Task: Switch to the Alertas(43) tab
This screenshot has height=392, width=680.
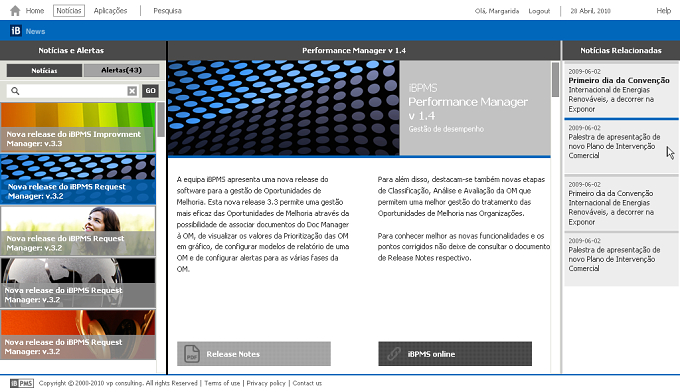Action: click(121, 70)
